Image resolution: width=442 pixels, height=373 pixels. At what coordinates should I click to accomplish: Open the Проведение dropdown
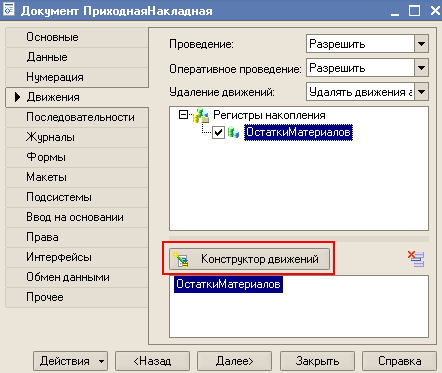click(421, 44)
